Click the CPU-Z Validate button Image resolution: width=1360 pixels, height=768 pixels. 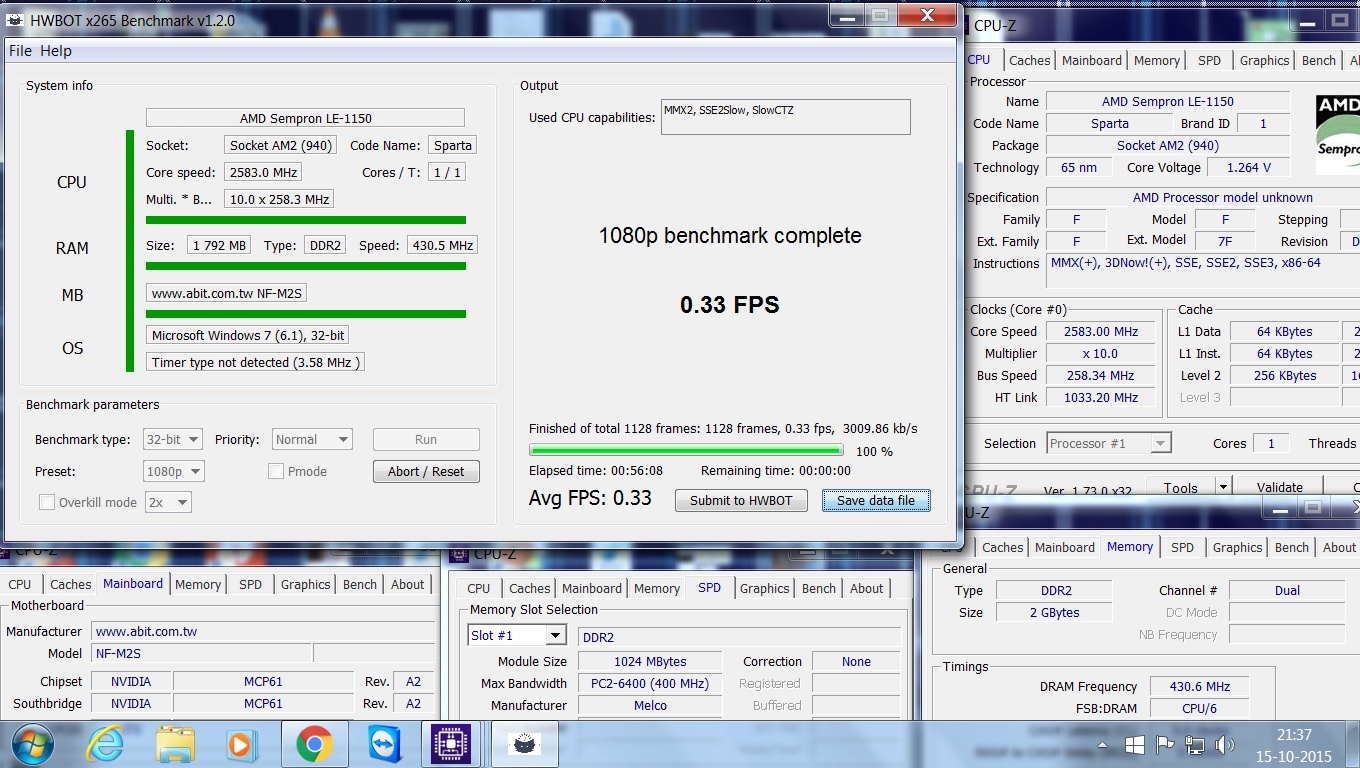[1279, 488]
